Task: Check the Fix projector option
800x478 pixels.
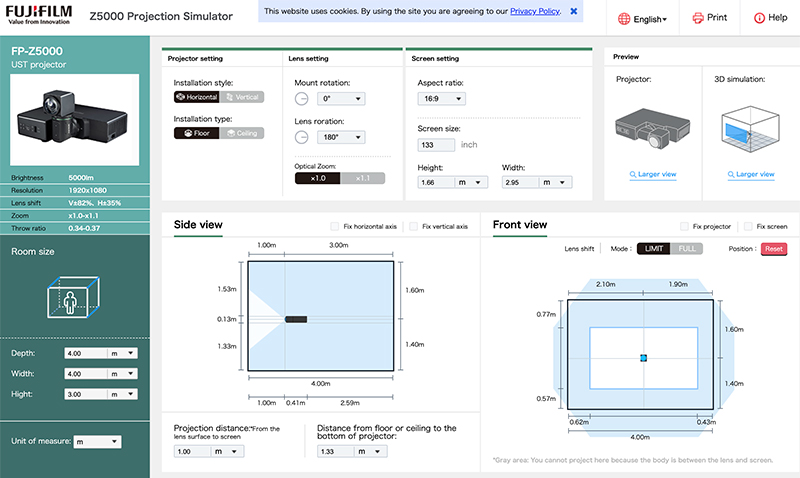Action: pyautogui.click(x=684, y=226)
